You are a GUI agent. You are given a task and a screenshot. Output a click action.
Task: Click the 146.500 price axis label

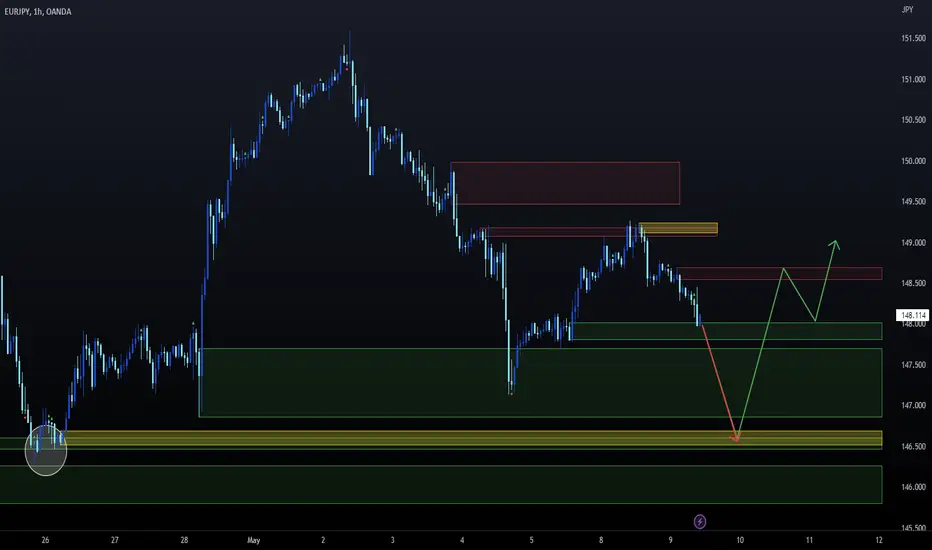[x=914, y=447]
